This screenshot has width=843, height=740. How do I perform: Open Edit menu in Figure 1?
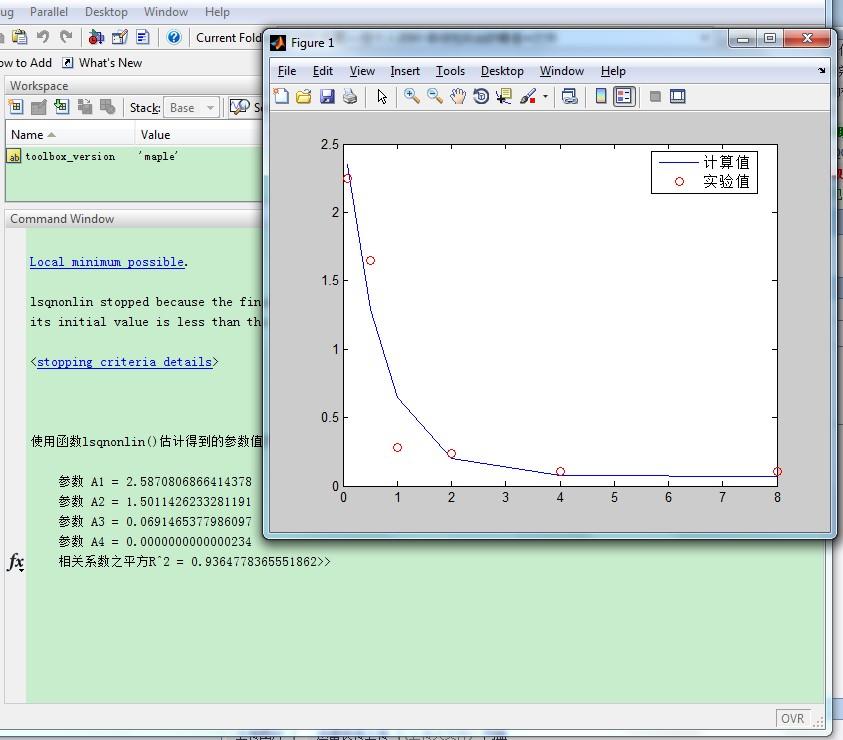point(323,71)
